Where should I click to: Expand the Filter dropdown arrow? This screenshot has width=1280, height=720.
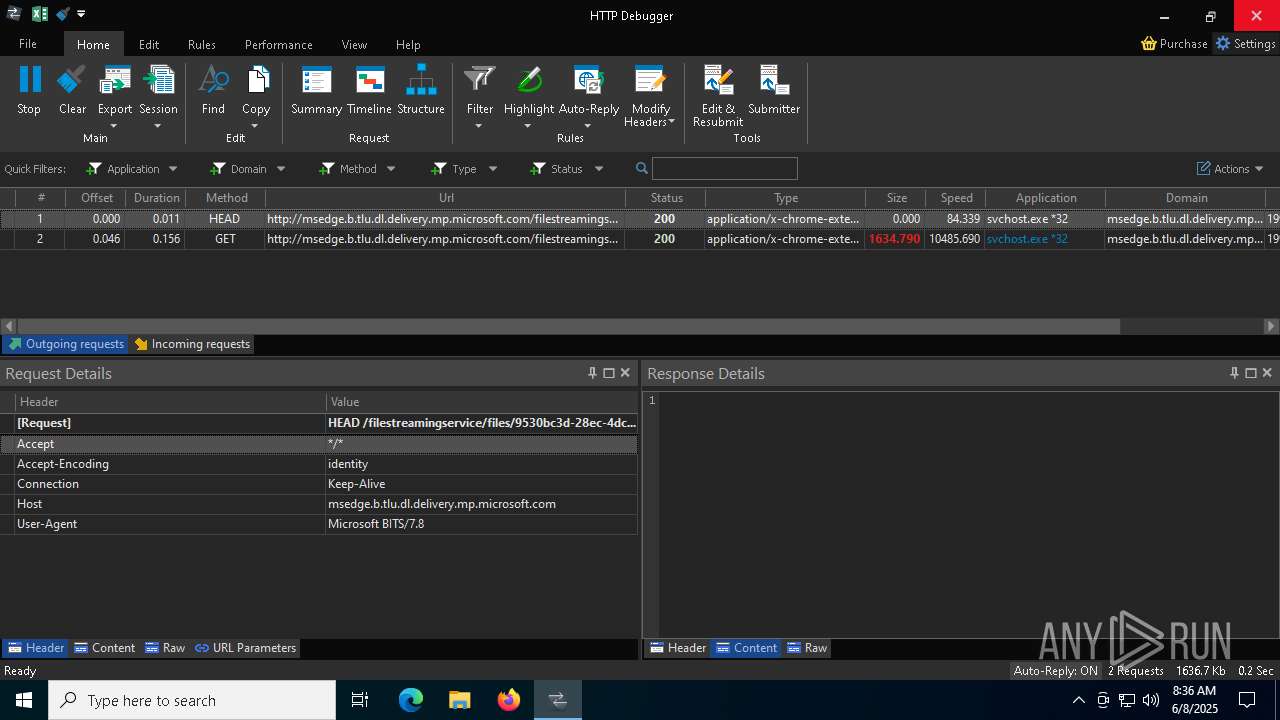478,125
